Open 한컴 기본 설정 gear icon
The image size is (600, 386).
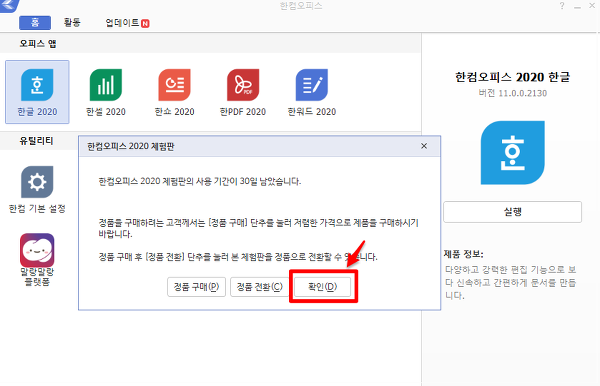point(37,182)
